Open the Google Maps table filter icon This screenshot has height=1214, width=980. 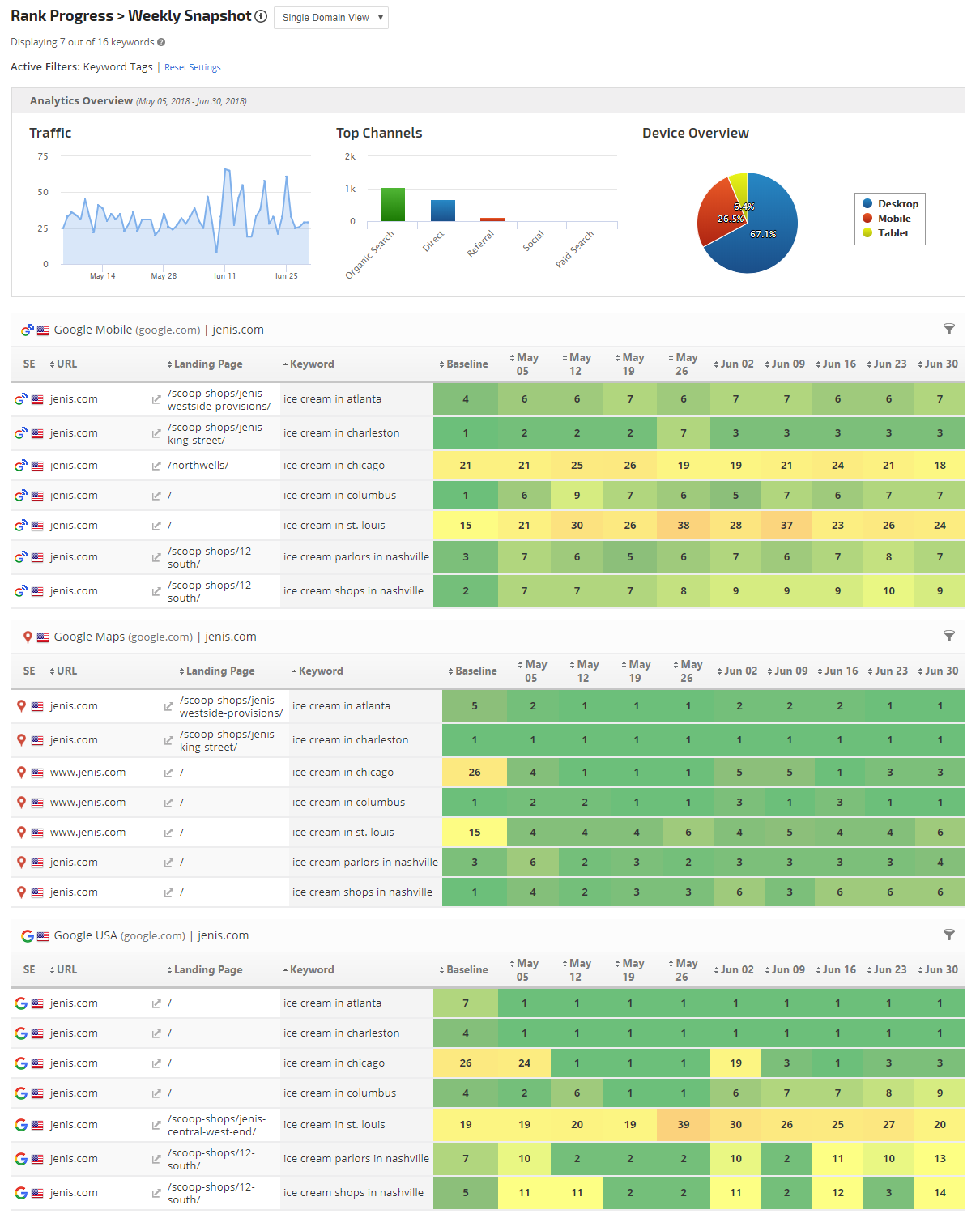click(x=948, y=636)
